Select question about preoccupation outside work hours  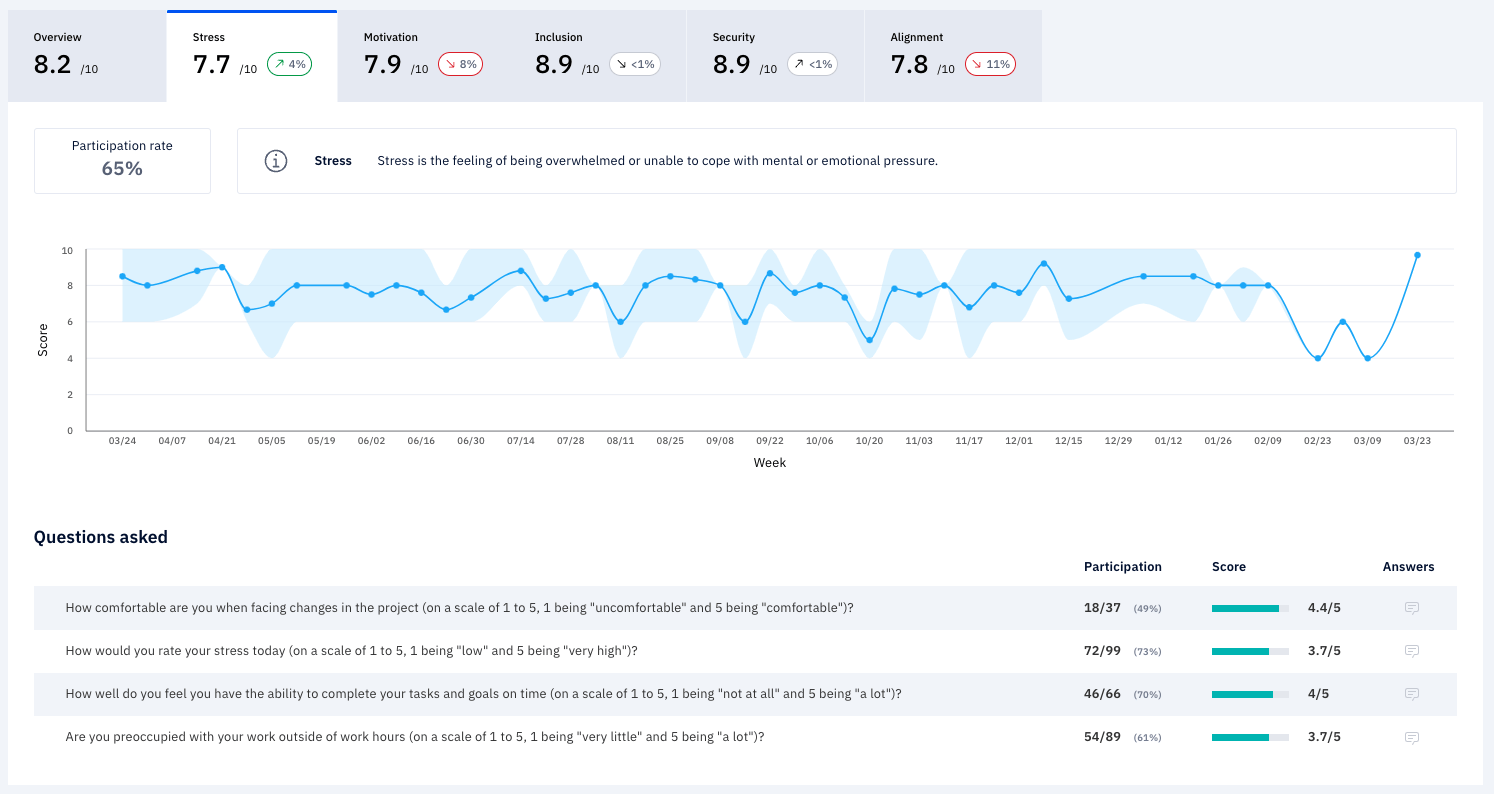pyautogui.click(x=415, y=738)
